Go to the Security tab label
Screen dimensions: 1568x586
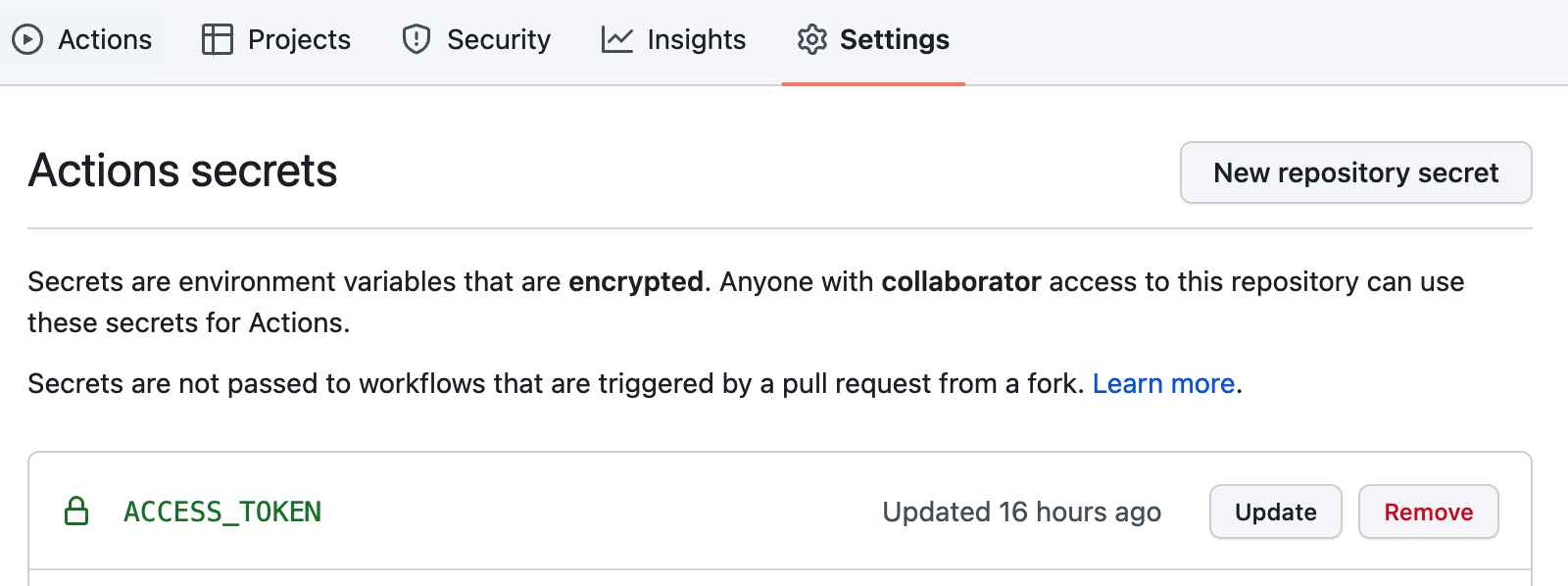(x=498, y=39)
